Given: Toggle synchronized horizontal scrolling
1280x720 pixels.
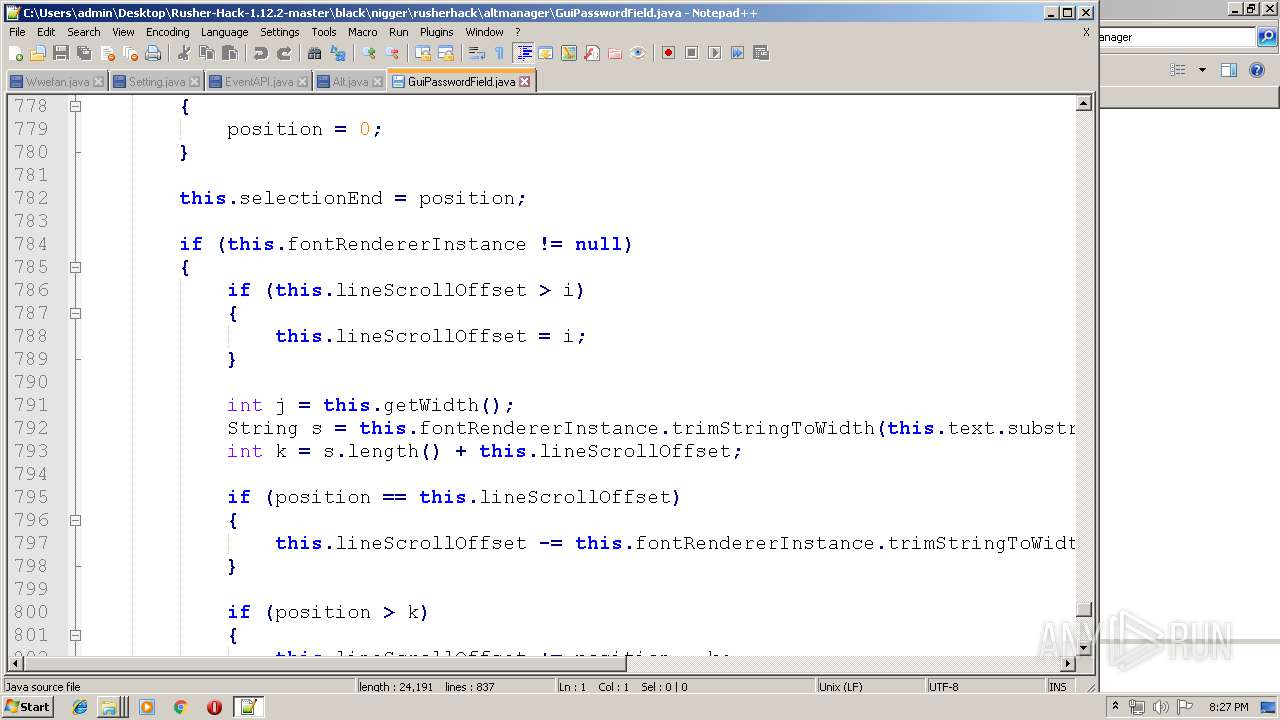Looking at the screenshot, I should 446,53.
